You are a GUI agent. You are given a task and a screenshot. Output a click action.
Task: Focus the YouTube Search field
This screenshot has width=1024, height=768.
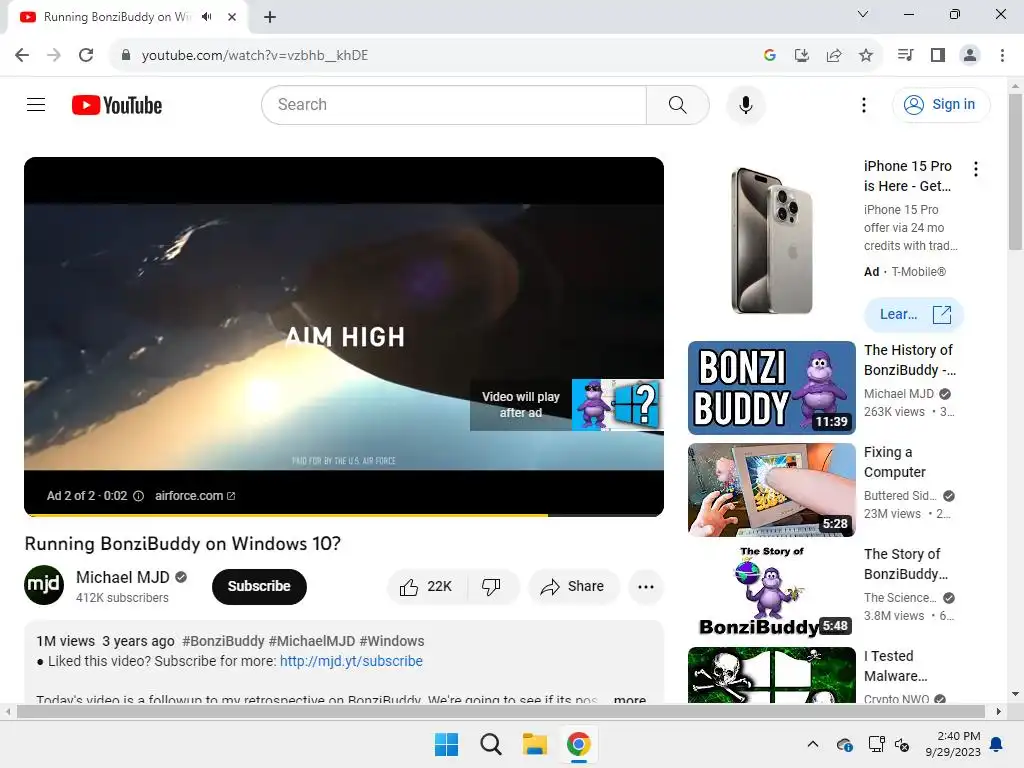click(455, 104)
